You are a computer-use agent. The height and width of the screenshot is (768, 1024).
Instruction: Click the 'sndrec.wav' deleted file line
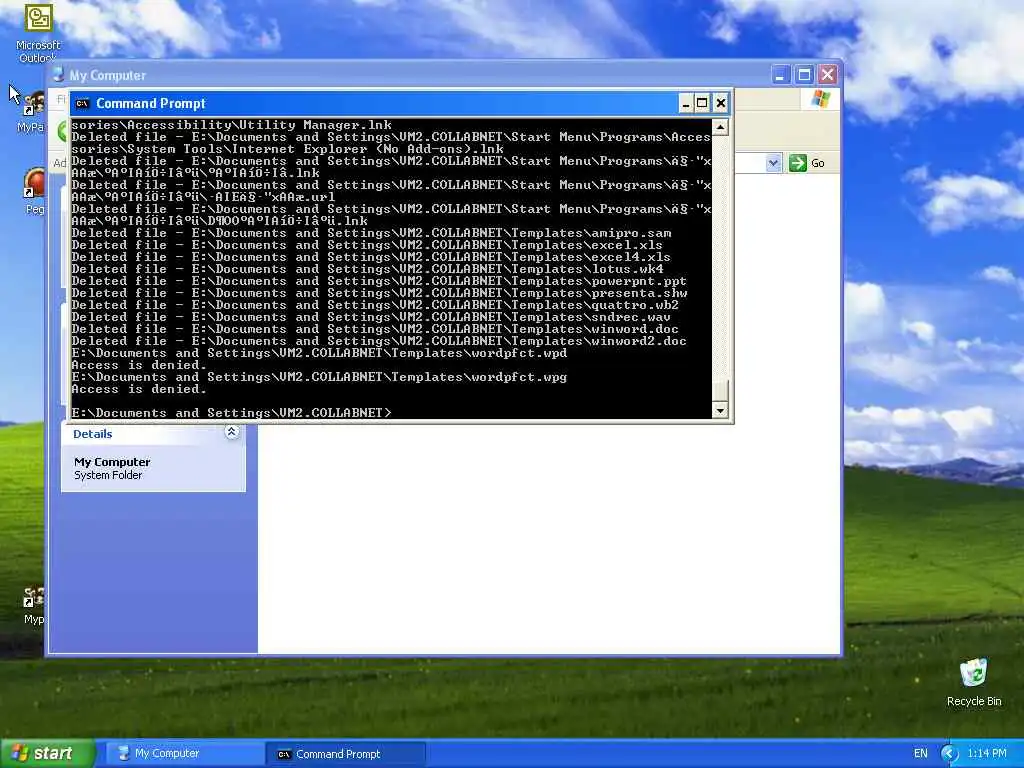coord(371,317)
